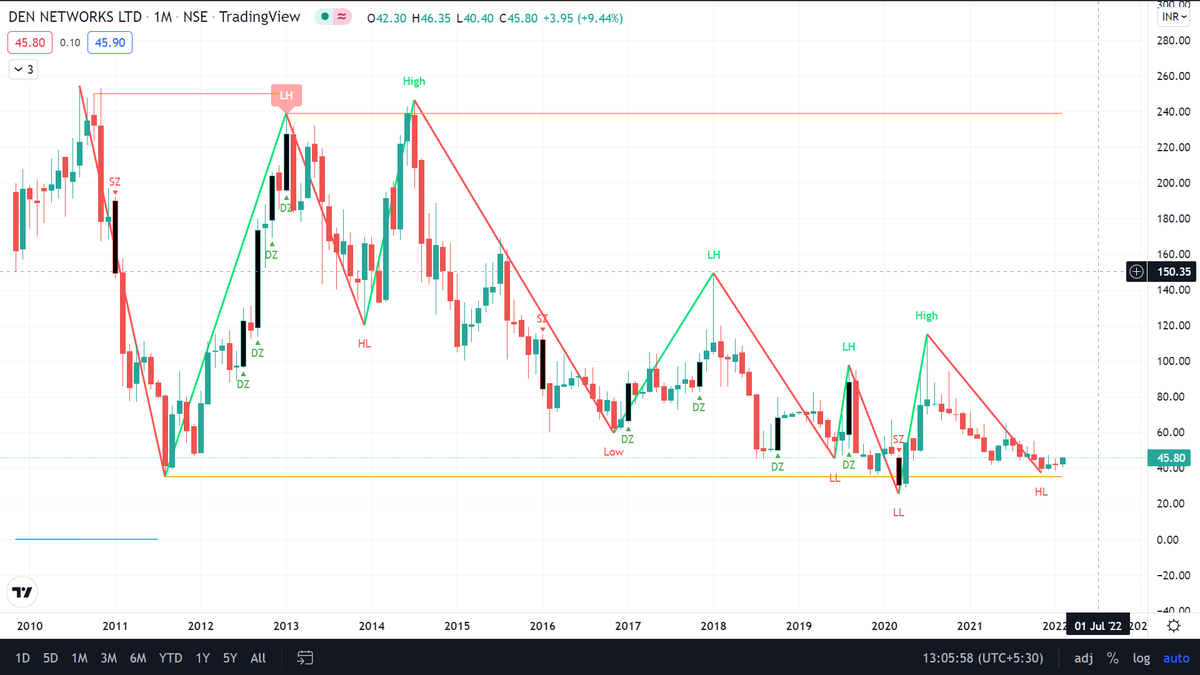Click the 01 Jul '22 date label
Screen dimensions: 1200x675
click(1097, 626)
